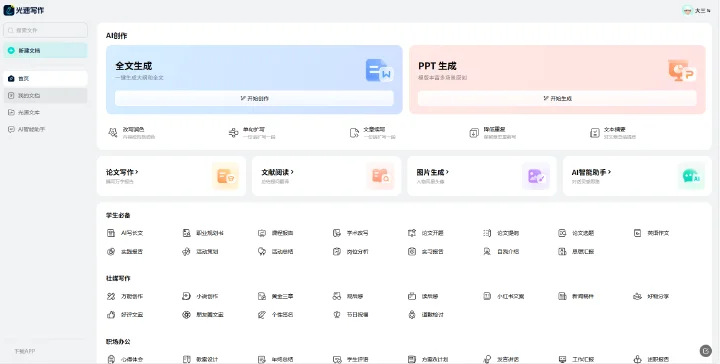Viewport: 720px width, 364px height.
Task: Expand the 图片生成 card arrow
Action: click(x=447, y=172)
